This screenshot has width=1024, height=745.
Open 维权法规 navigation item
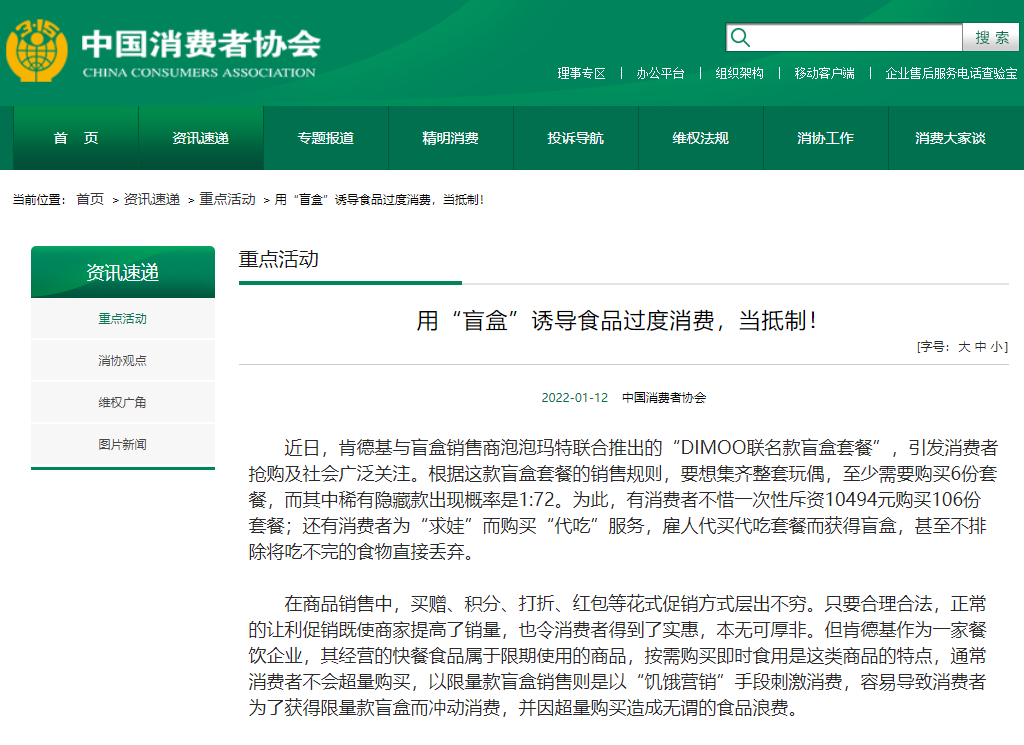pos(701,138)
